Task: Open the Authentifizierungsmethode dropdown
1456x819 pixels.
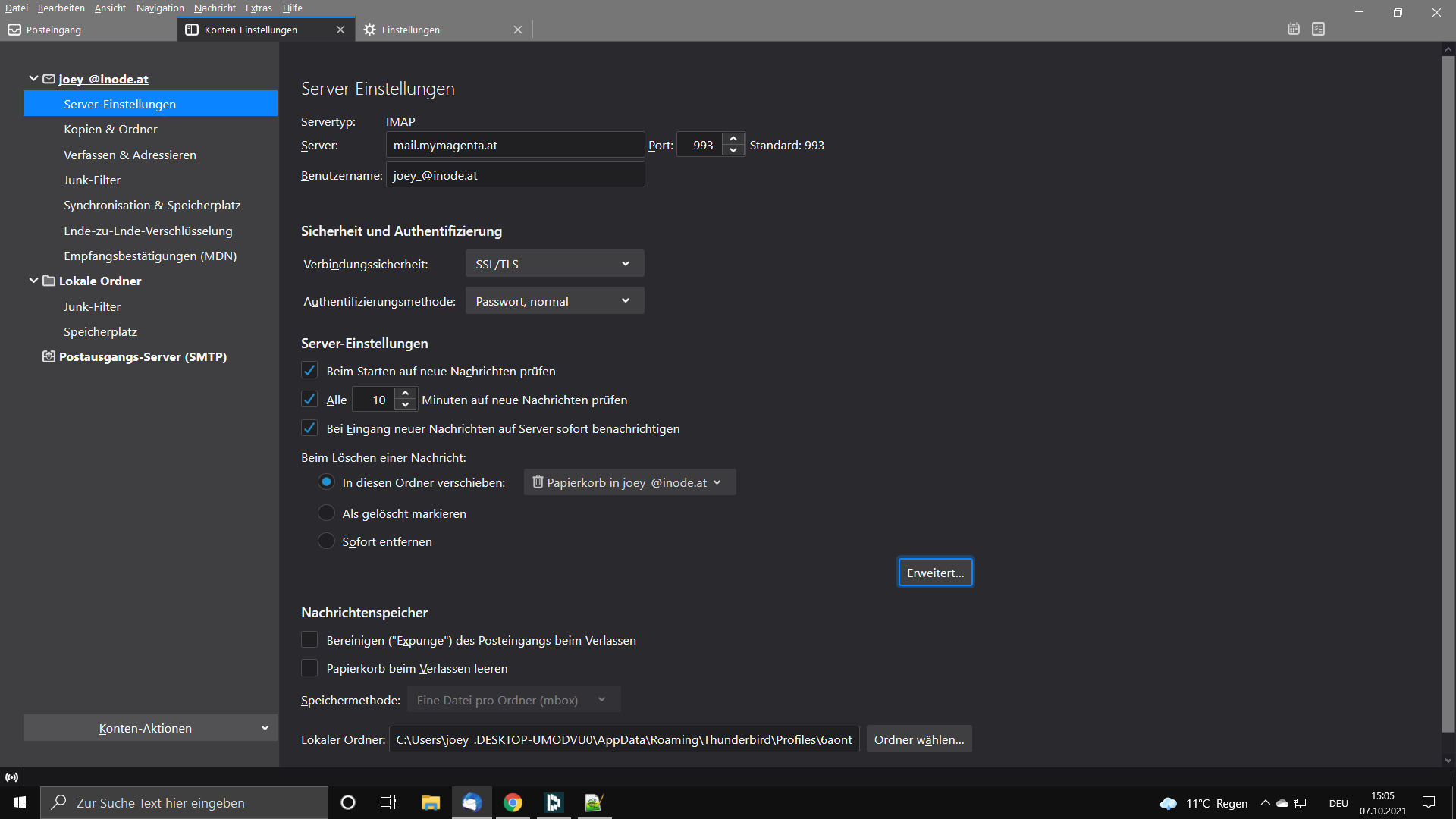Action: coord(554,301)
